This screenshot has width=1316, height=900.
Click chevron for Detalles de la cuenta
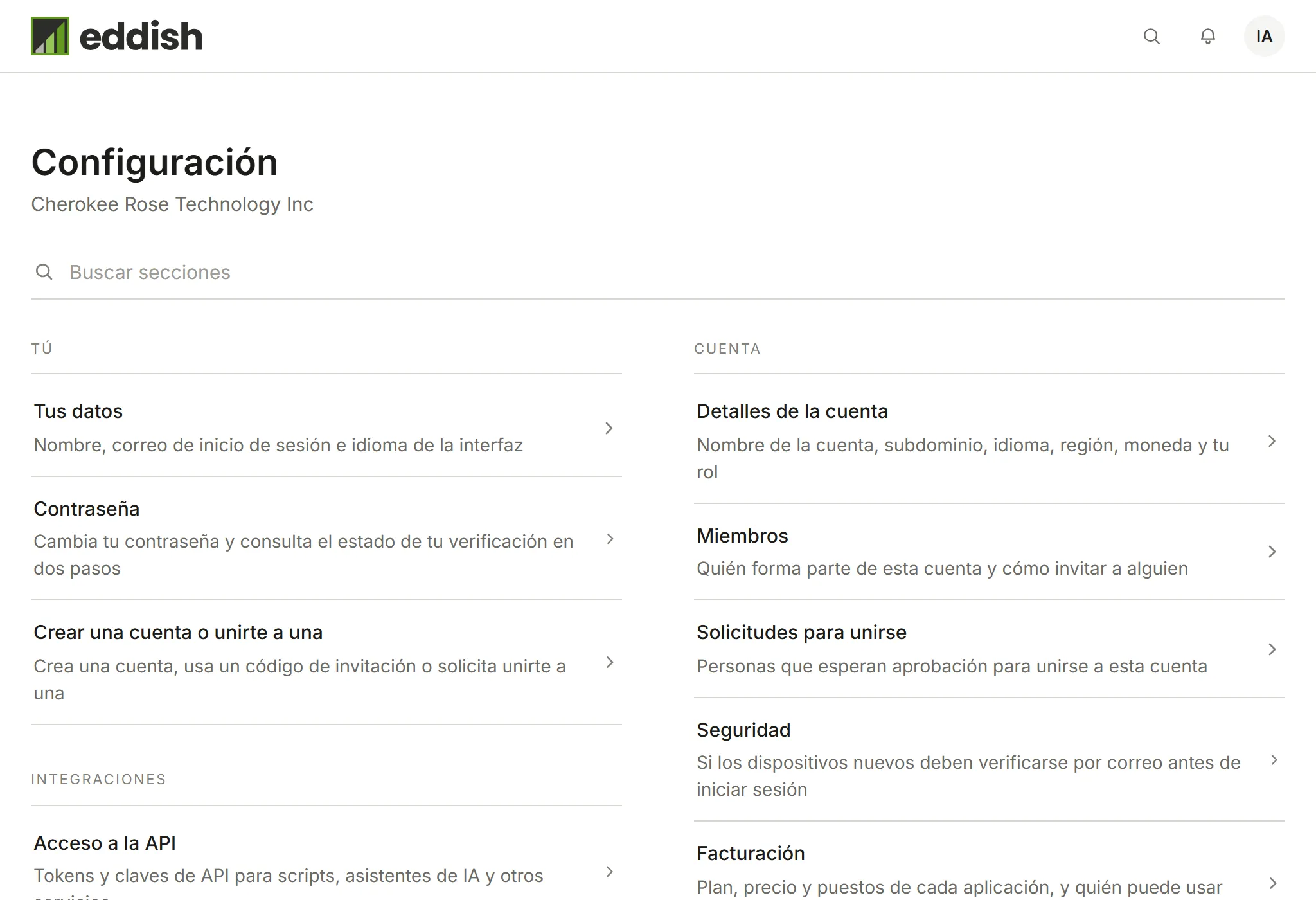[1272, 441]
